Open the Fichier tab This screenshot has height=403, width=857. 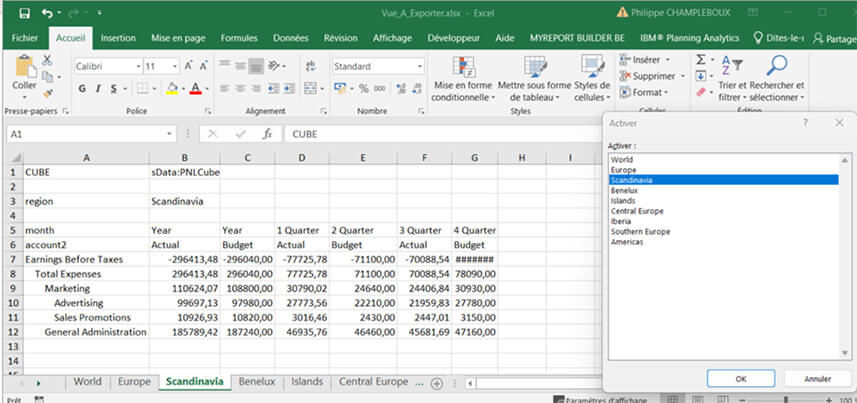[x=25, y=38]
